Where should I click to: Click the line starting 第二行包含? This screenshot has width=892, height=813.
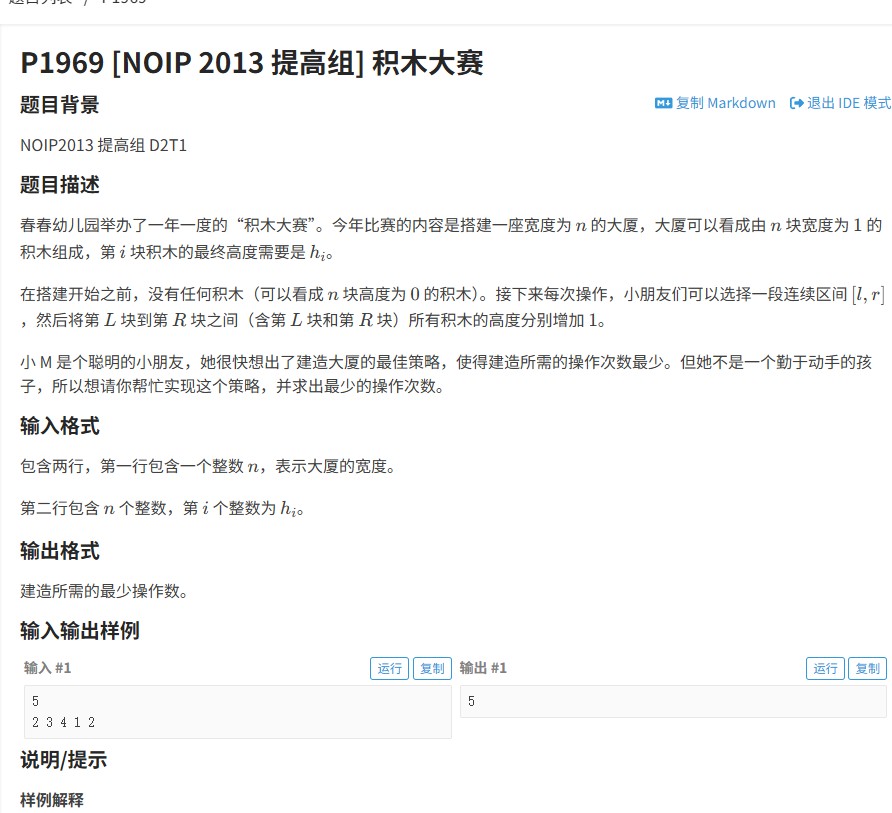tap(162, 508)
